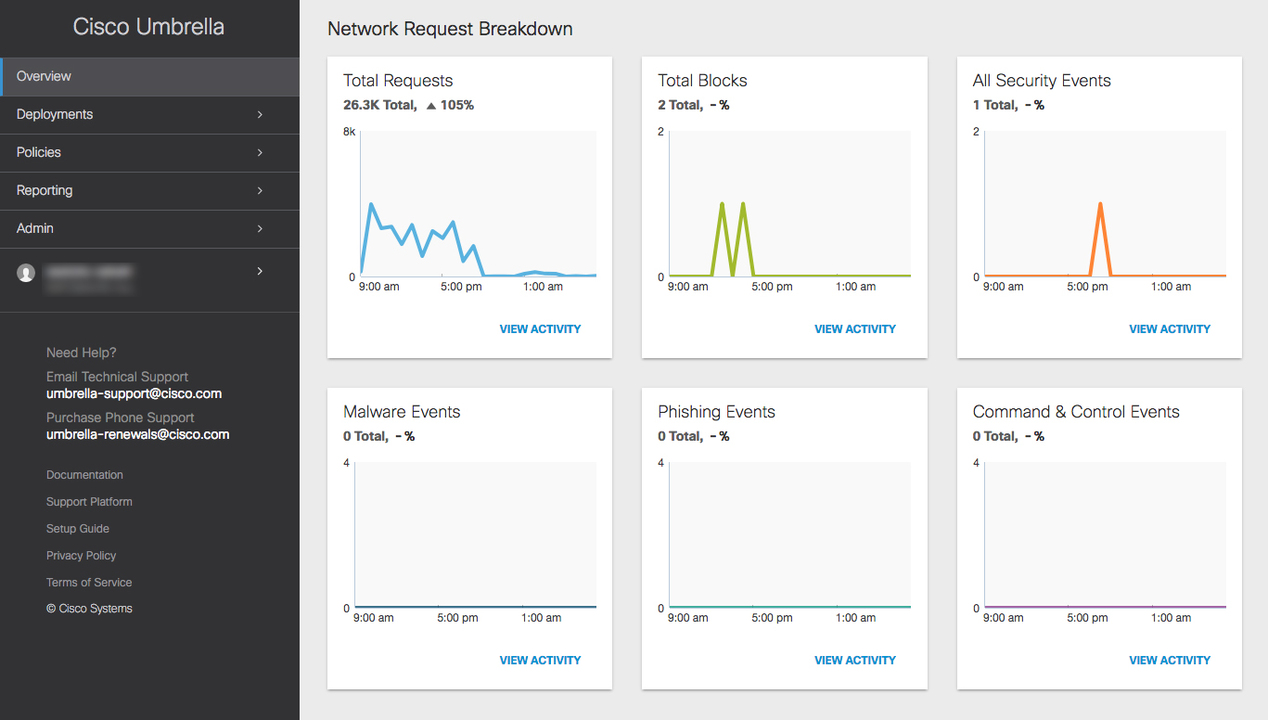Open the Overview menu item
The height and width of the screenshot is (720, 1268).
pyautogui.click(x=150, y=76)
